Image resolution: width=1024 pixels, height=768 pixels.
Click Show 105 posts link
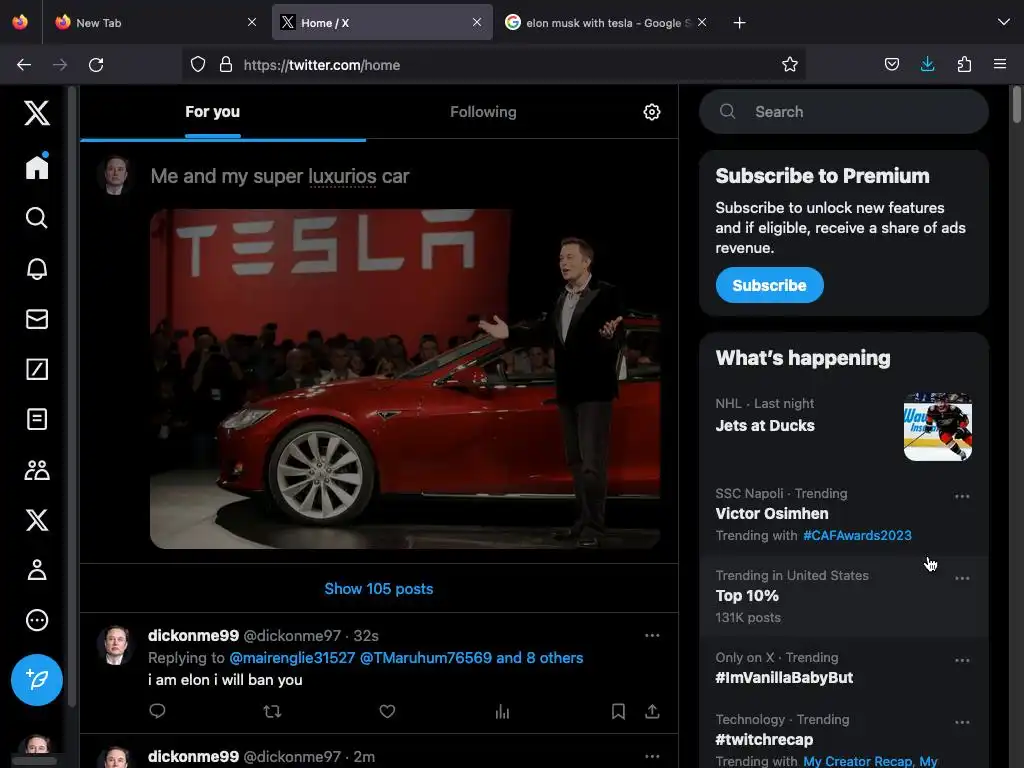pos(379,589)
